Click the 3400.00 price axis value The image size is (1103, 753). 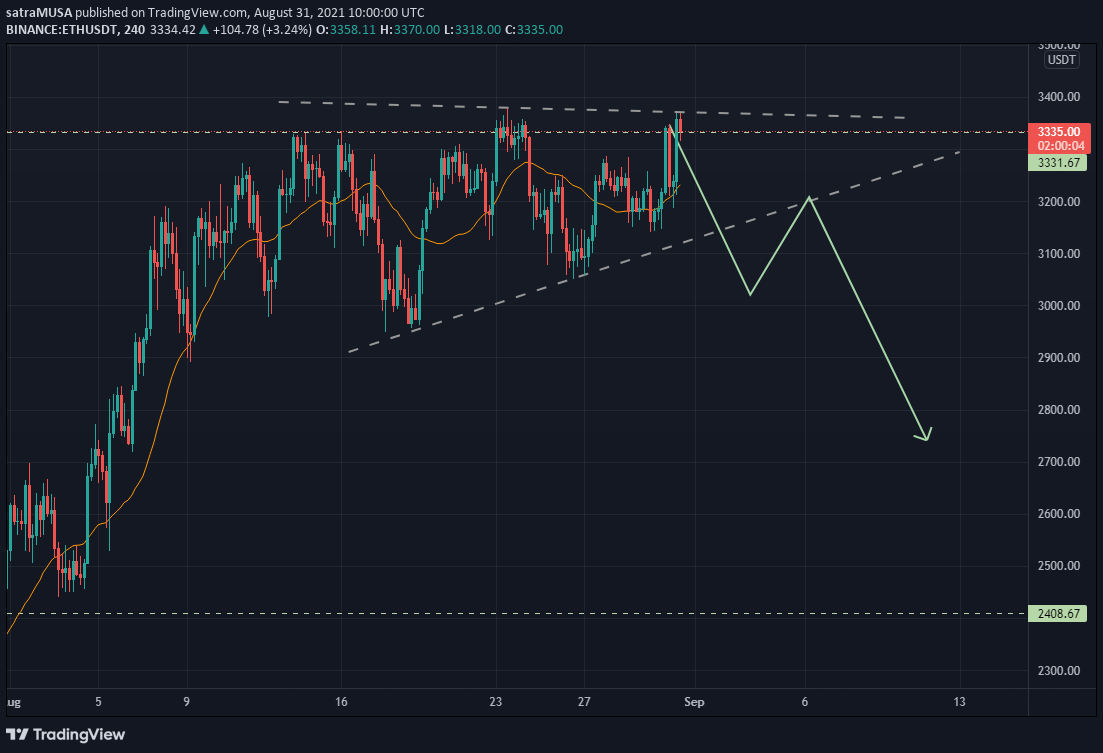pos(1059,97)
